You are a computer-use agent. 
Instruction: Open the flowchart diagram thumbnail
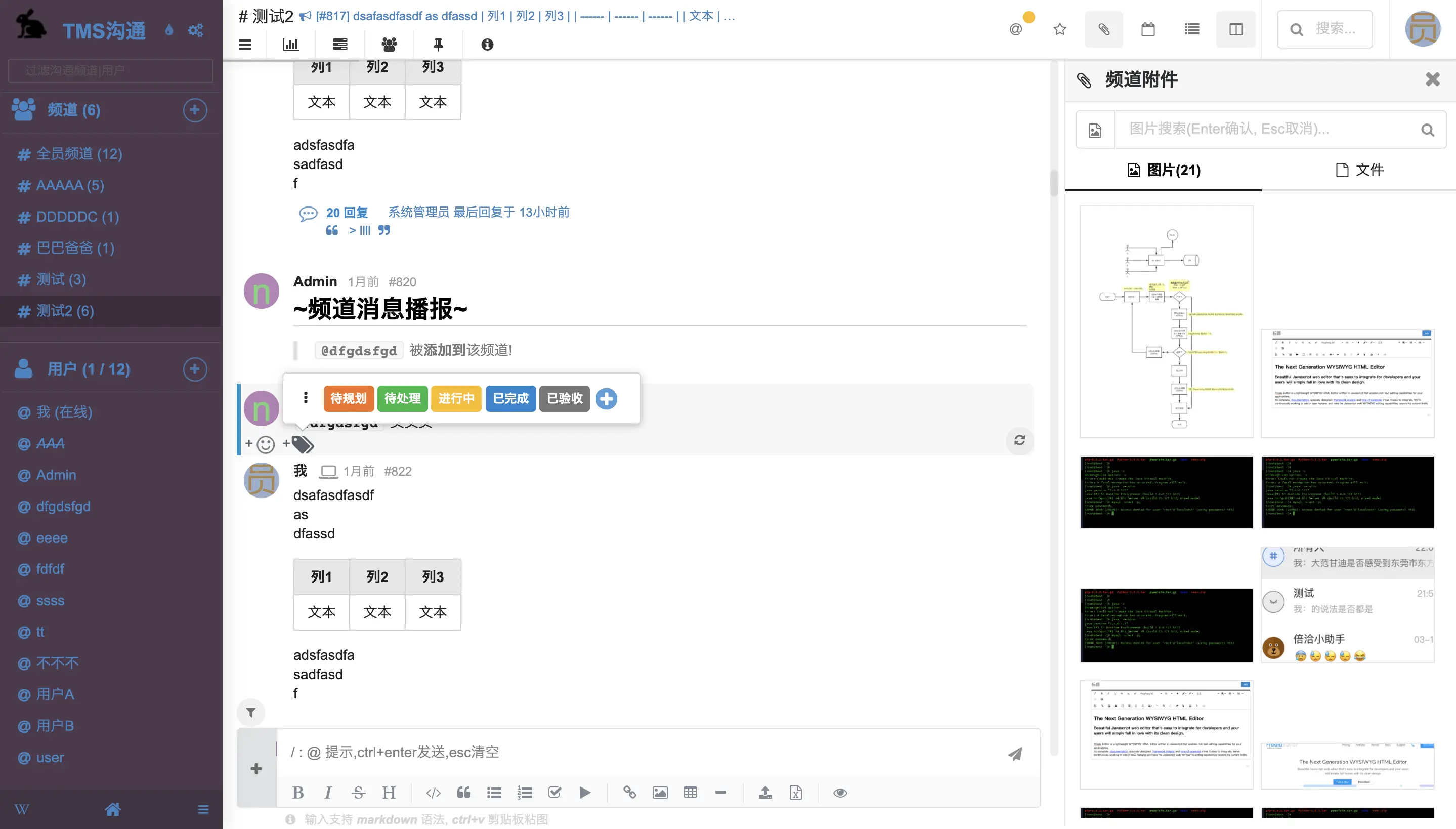(x=1166, y=322)
